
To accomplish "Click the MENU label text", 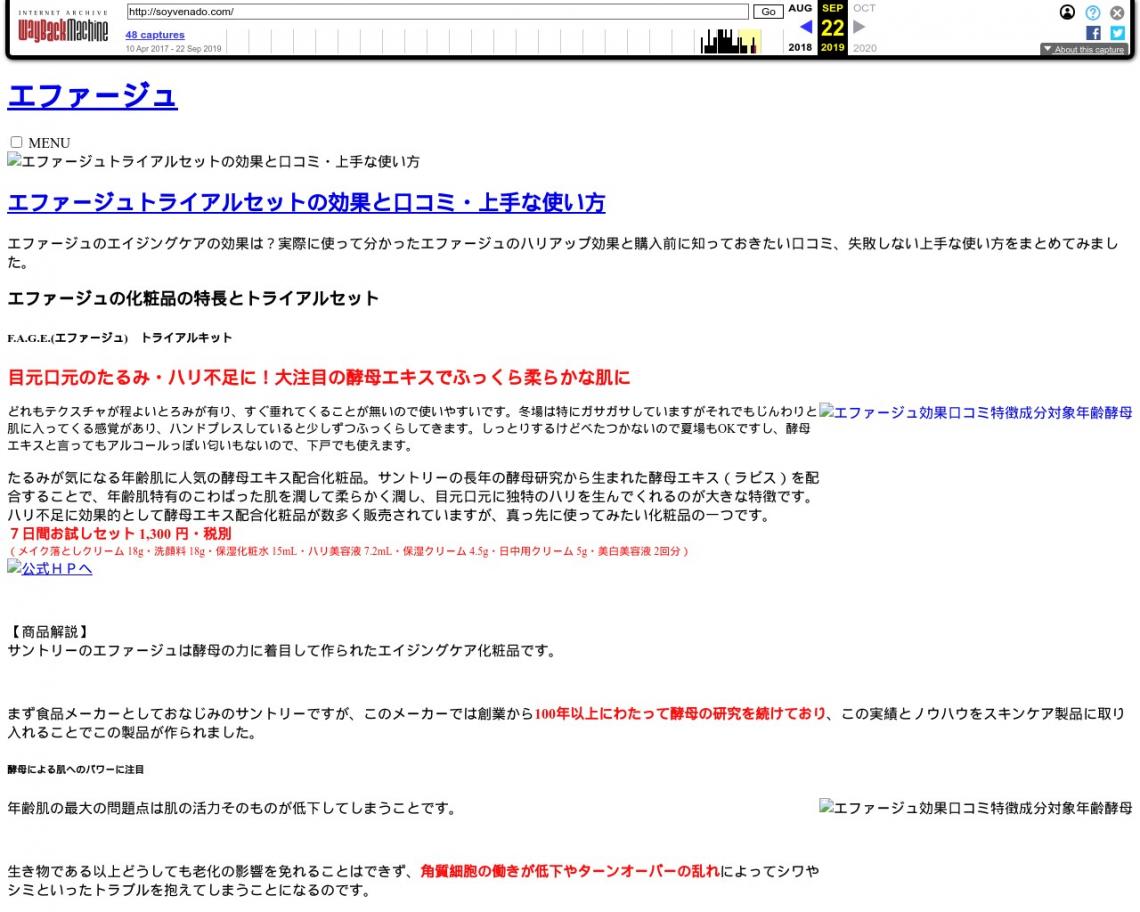I will (x=49, y=143).
